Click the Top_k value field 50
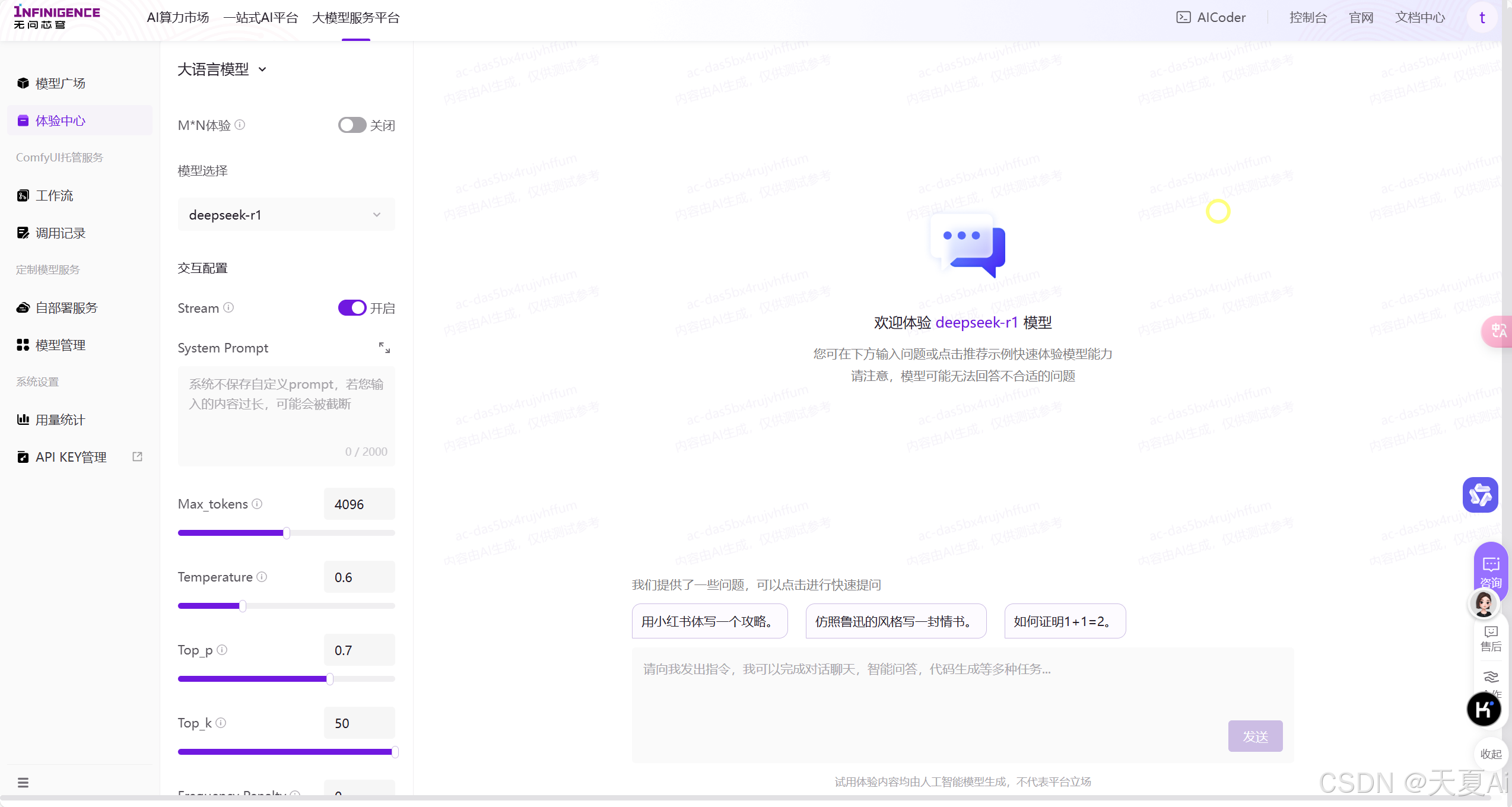Viewport: 1512px width, 807px height. pos(359,723)
